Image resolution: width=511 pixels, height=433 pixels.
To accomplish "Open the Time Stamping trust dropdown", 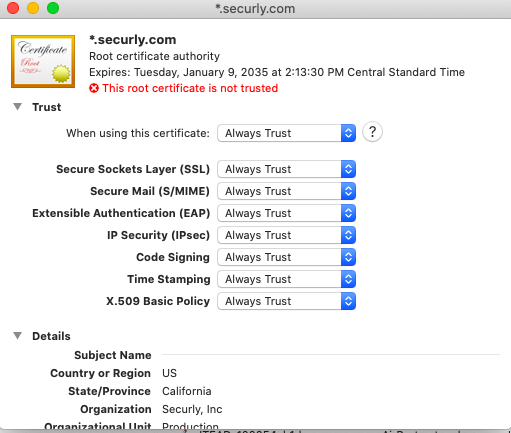I will (x=287, y=279).
